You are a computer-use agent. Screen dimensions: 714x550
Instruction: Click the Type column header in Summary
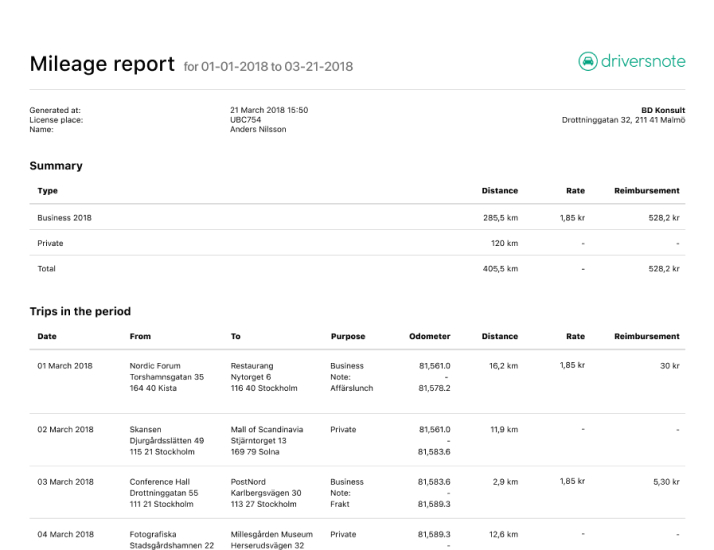(47, 191)
